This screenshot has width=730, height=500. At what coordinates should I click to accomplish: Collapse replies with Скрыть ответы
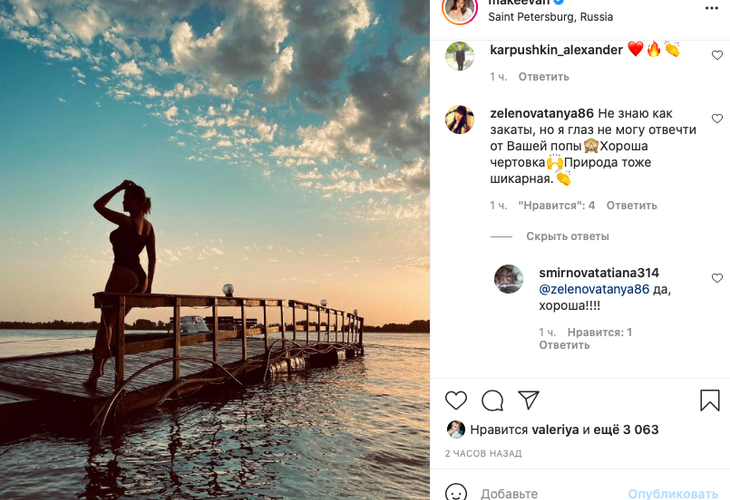coord(567,236)
